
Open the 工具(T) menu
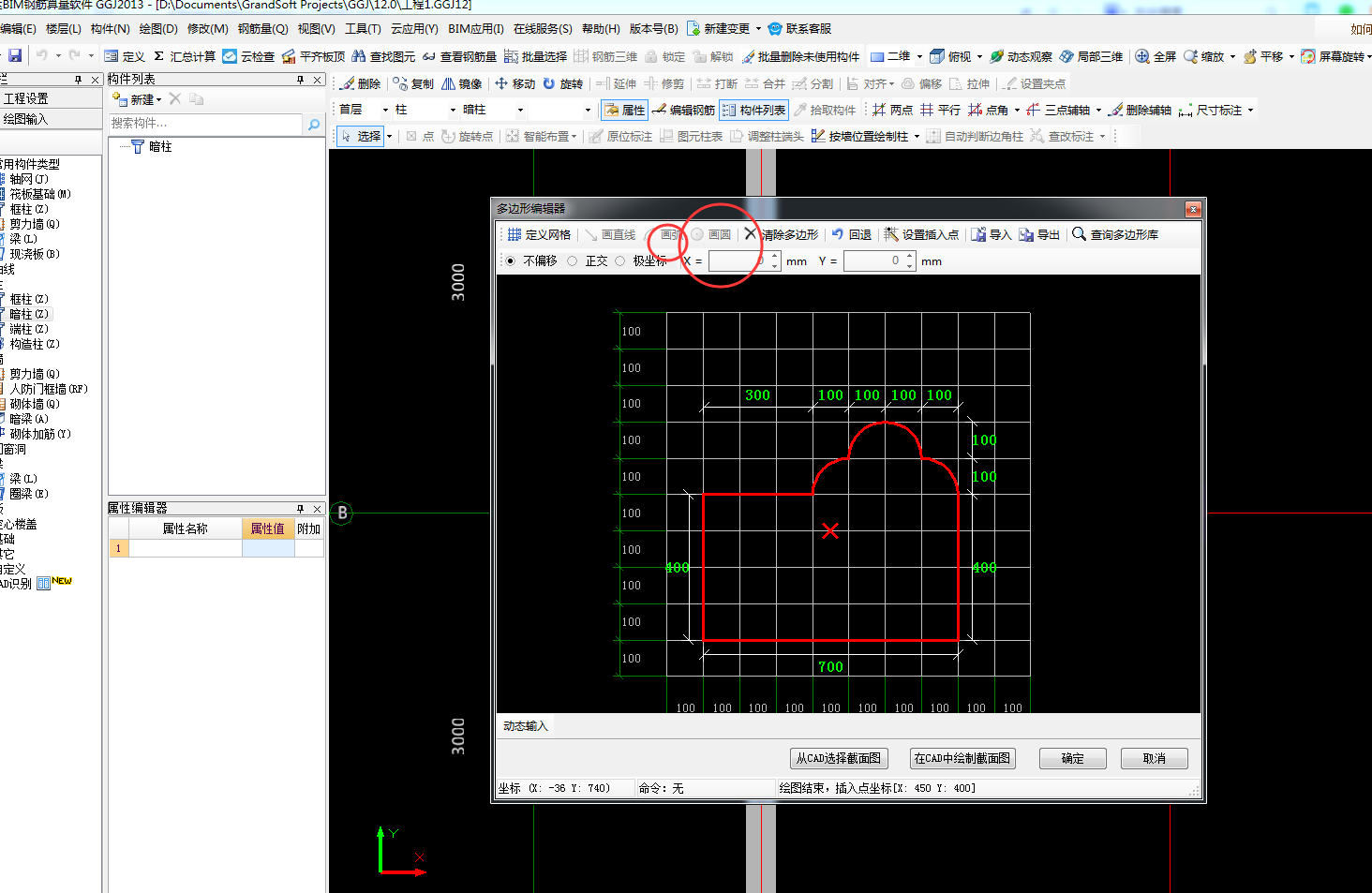click(x=364, y=29)
